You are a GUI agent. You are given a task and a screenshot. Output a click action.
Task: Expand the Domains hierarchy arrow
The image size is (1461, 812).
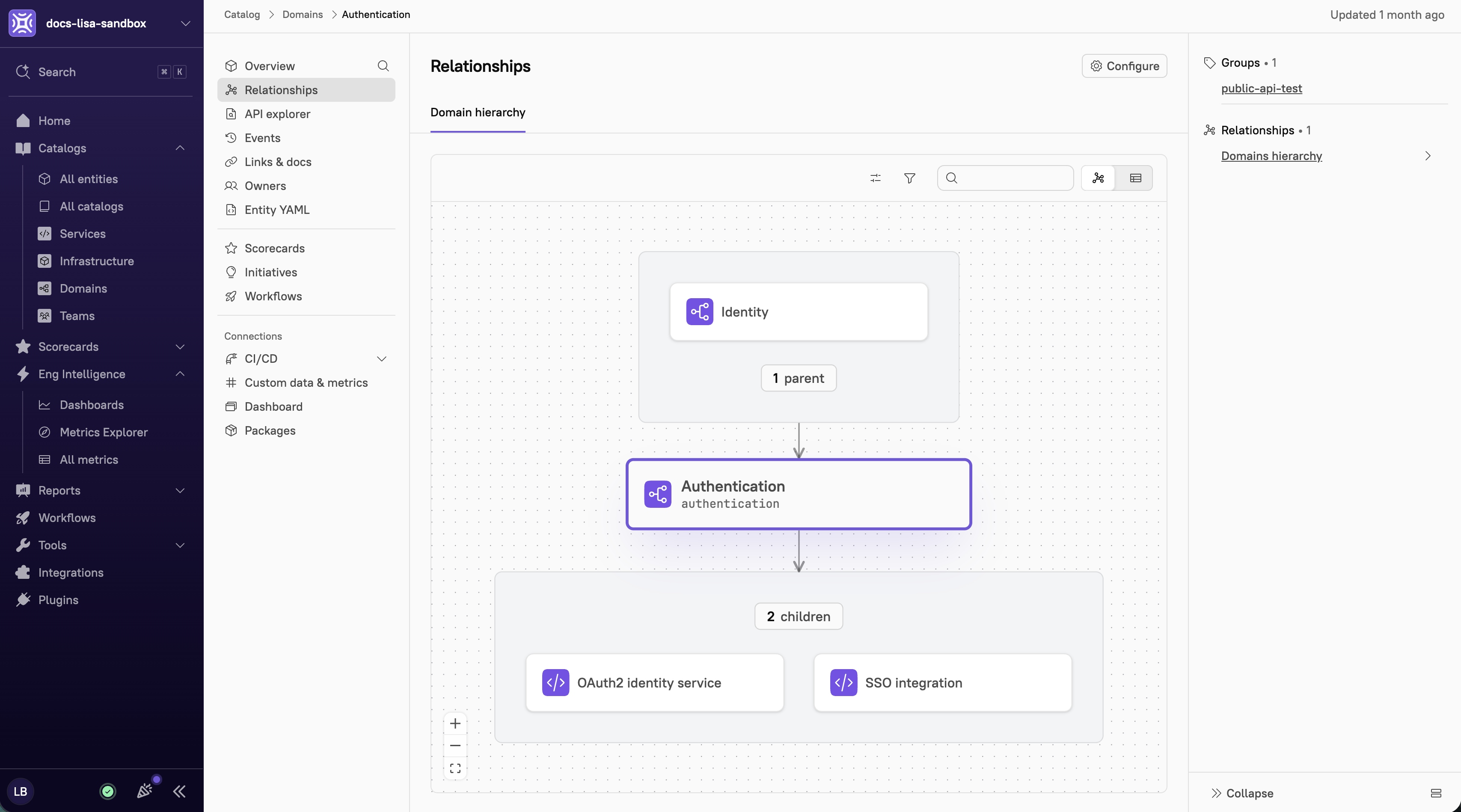[x=1428, y=156]
